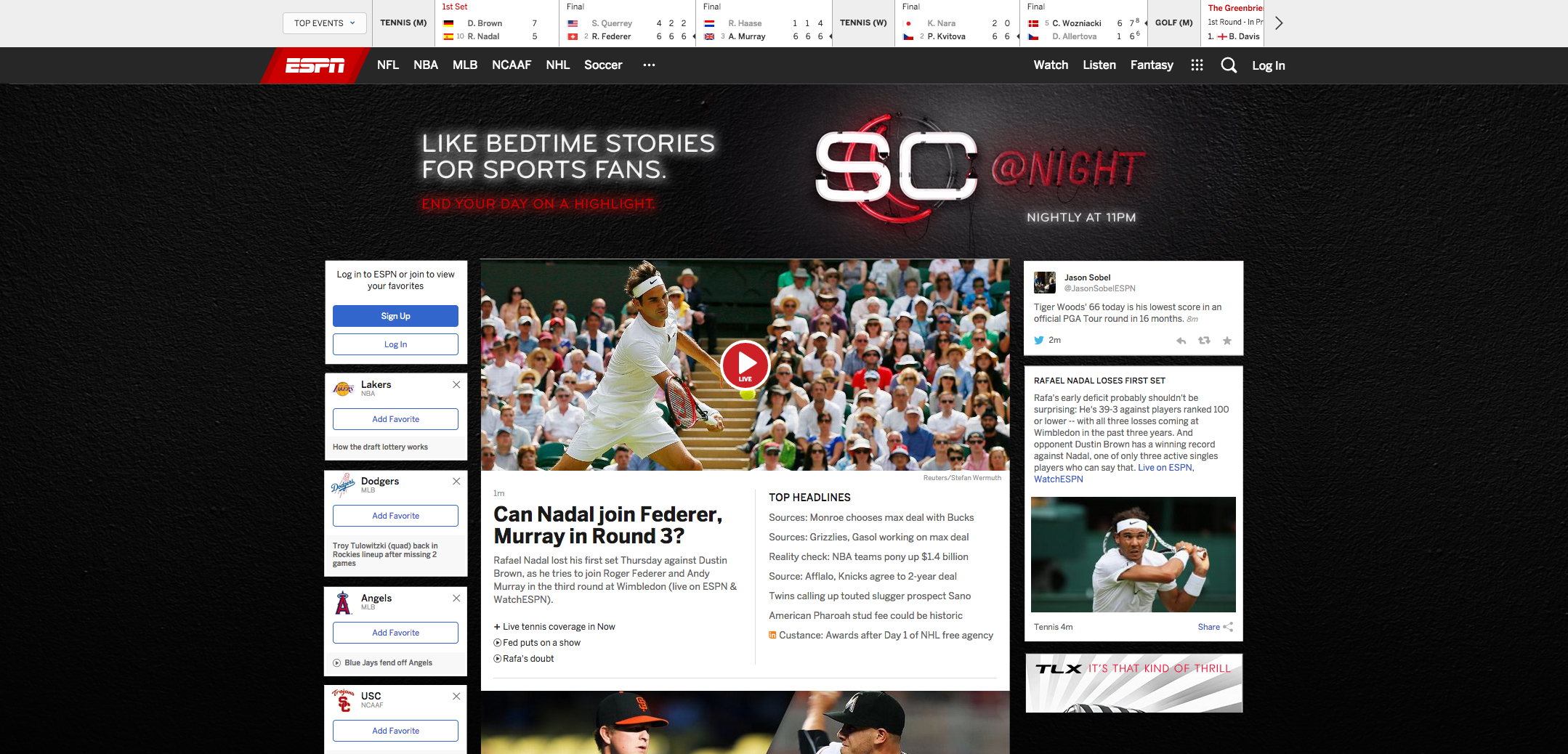Share the Nadal tennis story
This screenshot has width=1568, height=754.
click(1215, 627)
